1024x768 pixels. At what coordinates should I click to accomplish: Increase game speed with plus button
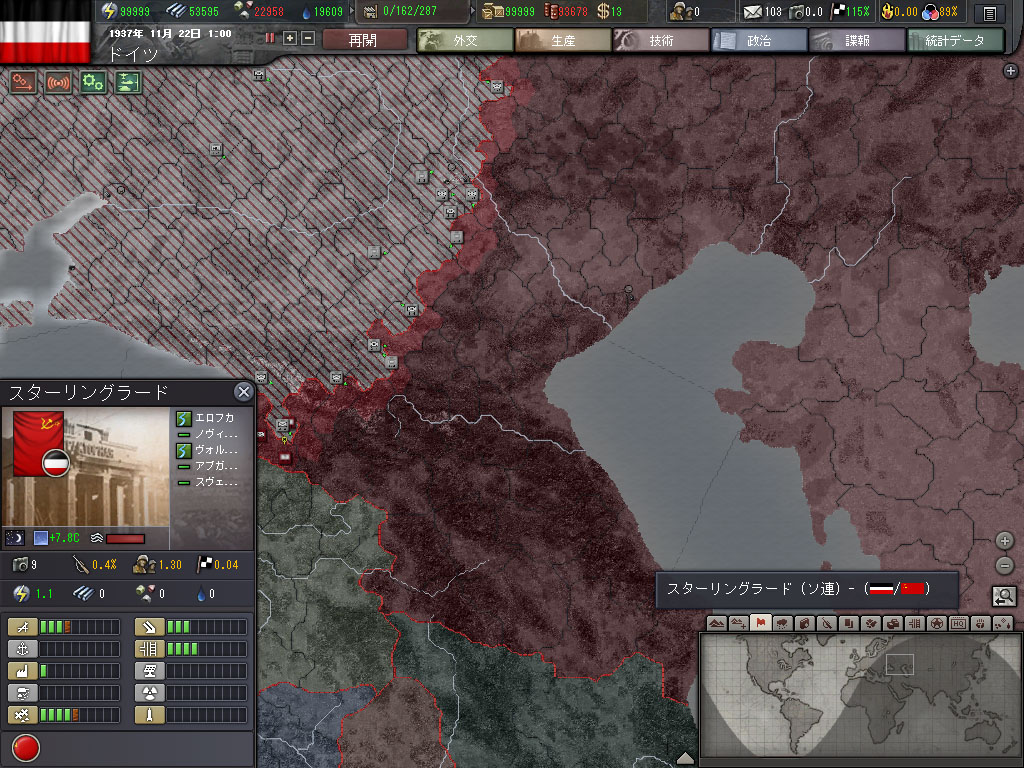[x=290, y=39]
